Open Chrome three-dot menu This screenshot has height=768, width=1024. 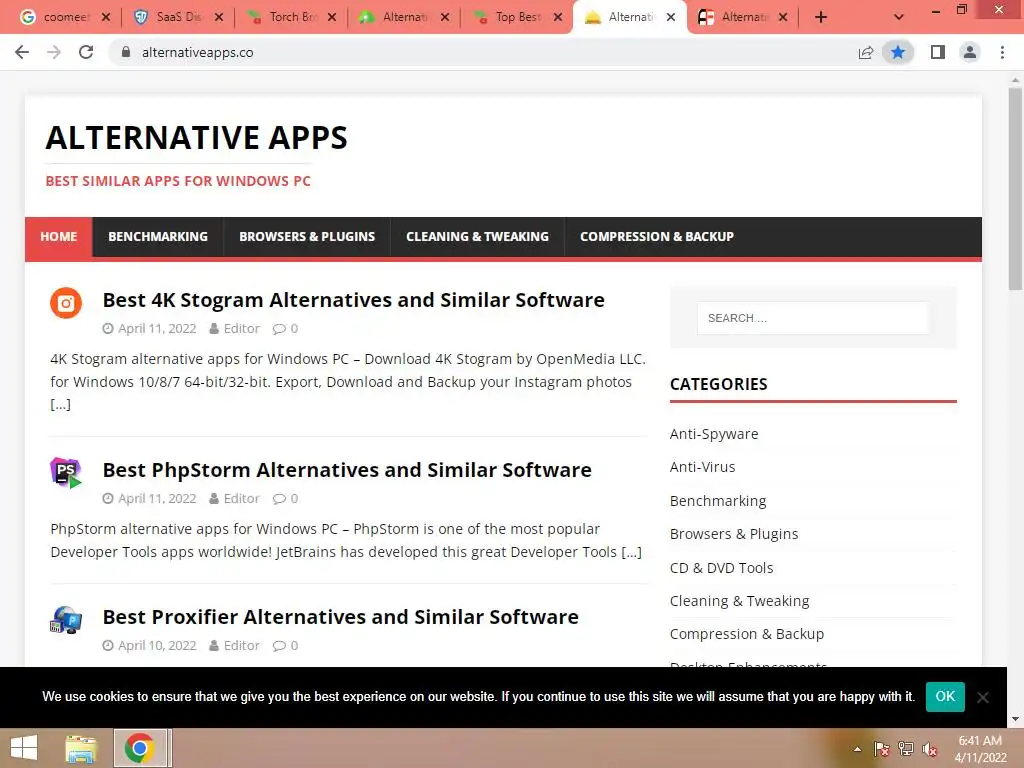[x=1002, y=52]
